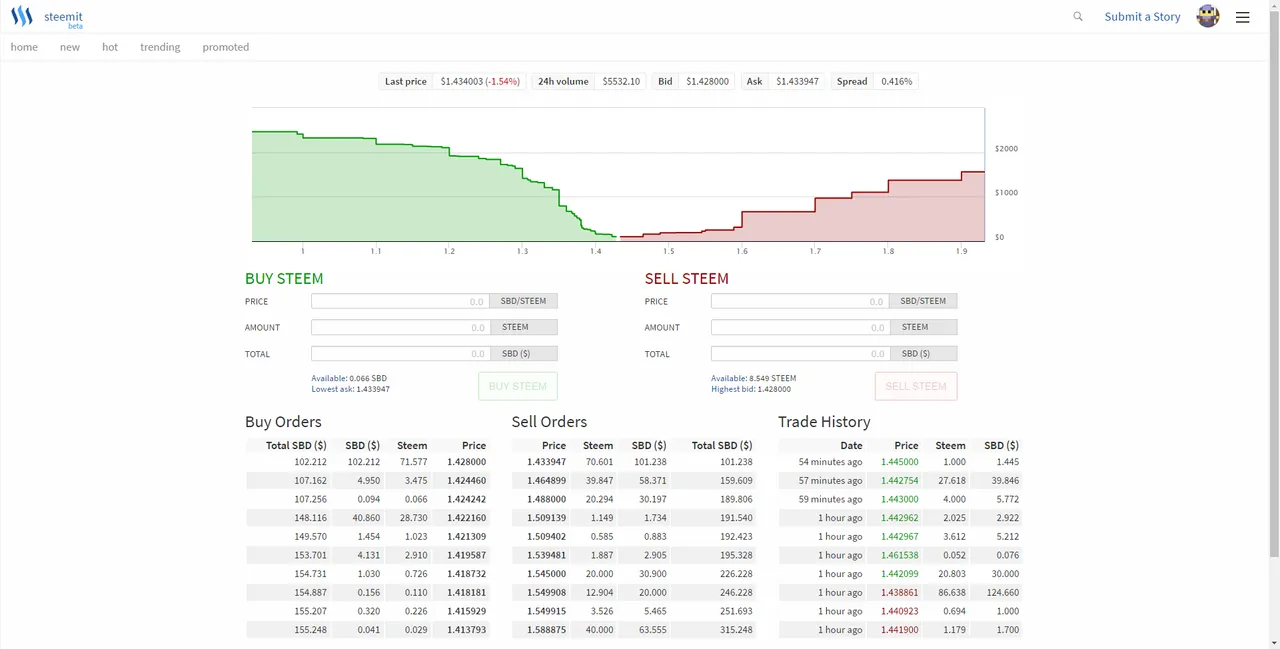
Task: Click the Ask value $1.433947
Action: tap(797, 81)
